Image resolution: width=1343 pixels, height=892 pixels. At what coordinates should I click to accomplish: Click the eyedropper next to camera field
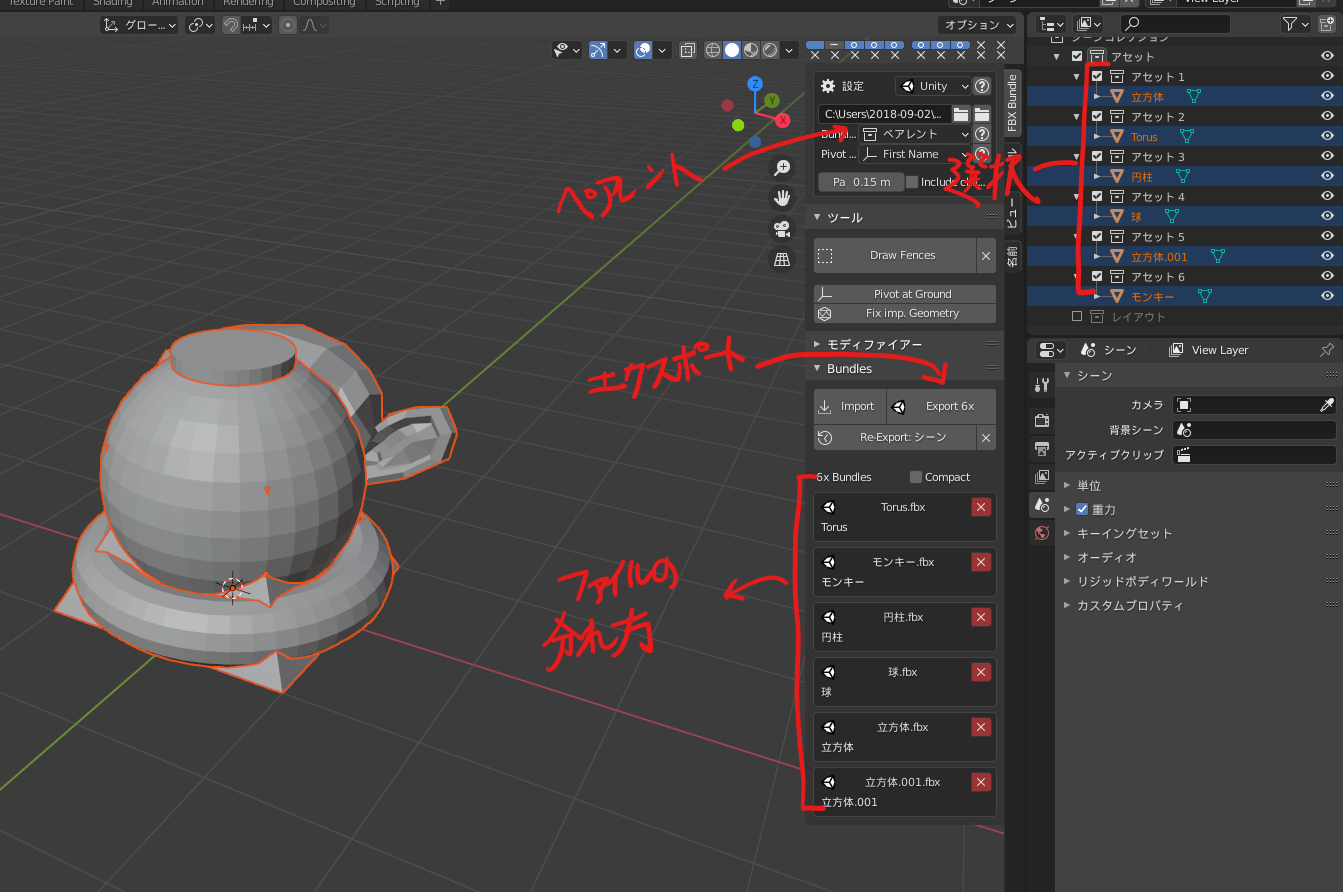(1327, 405)
